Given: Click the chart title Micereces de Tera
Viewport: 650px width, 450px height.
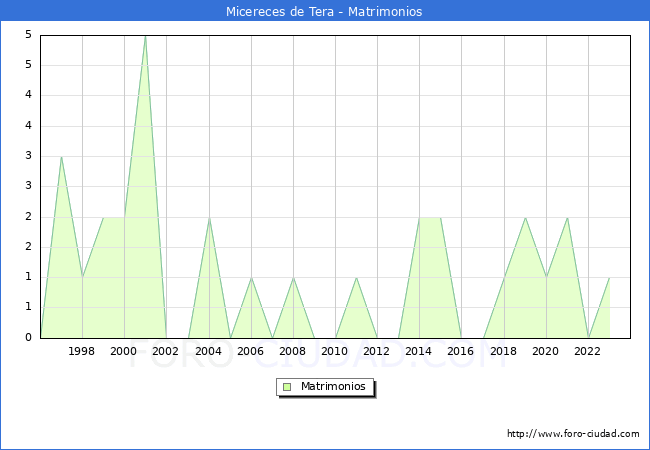Looking at the screenshot, I should [x=324, y=11].
